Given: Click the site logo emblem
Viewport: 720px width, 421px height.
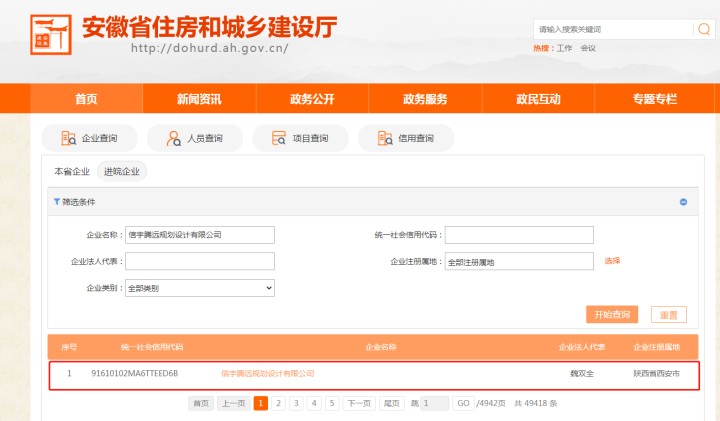Looking at the screenshot, I should click(x=51, y=34).
